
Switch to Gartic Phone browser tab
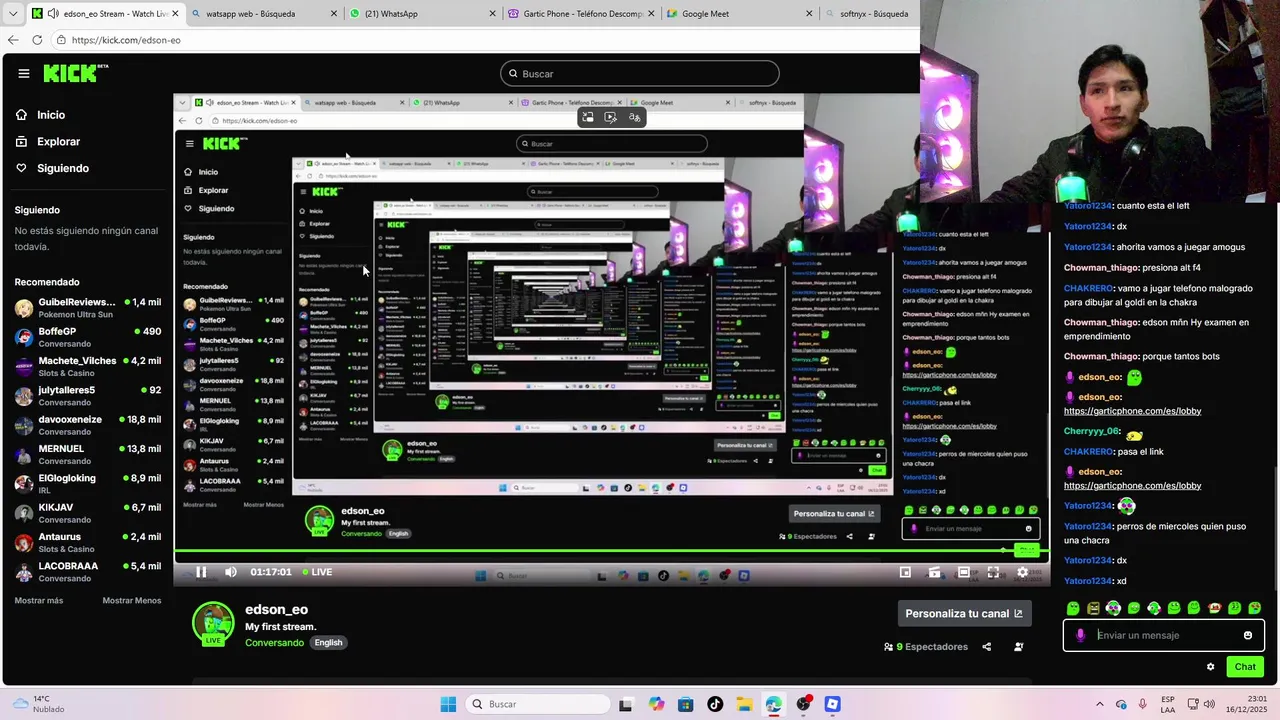[580, 14]
